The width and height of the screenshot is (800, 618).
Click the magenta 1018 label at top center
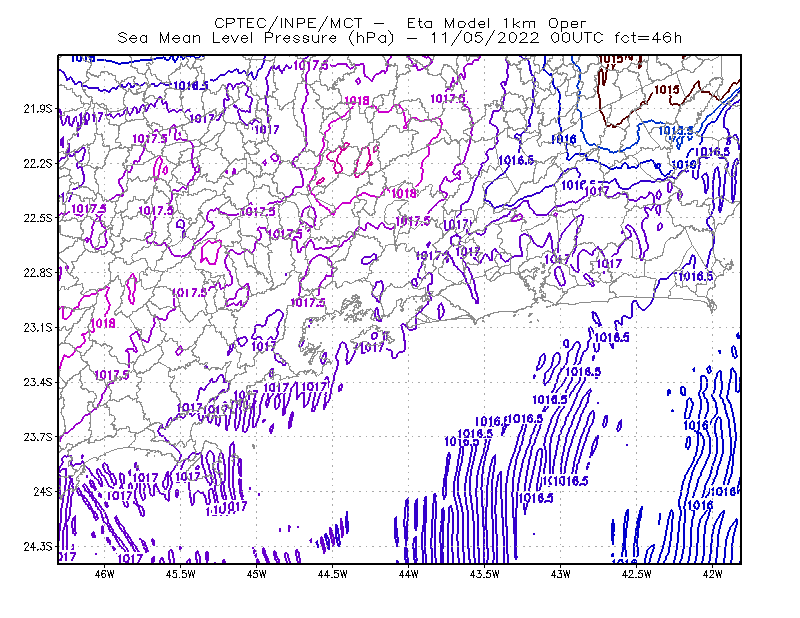pos(357,101)
